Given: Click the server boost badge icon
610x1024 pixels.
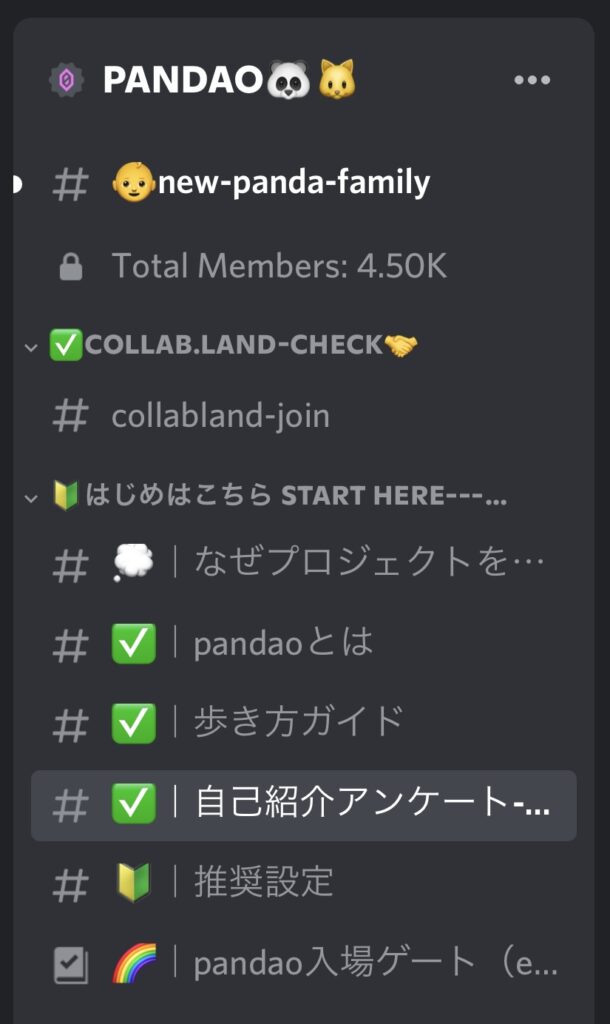Looking at the screenshot, I should (67, 80).
